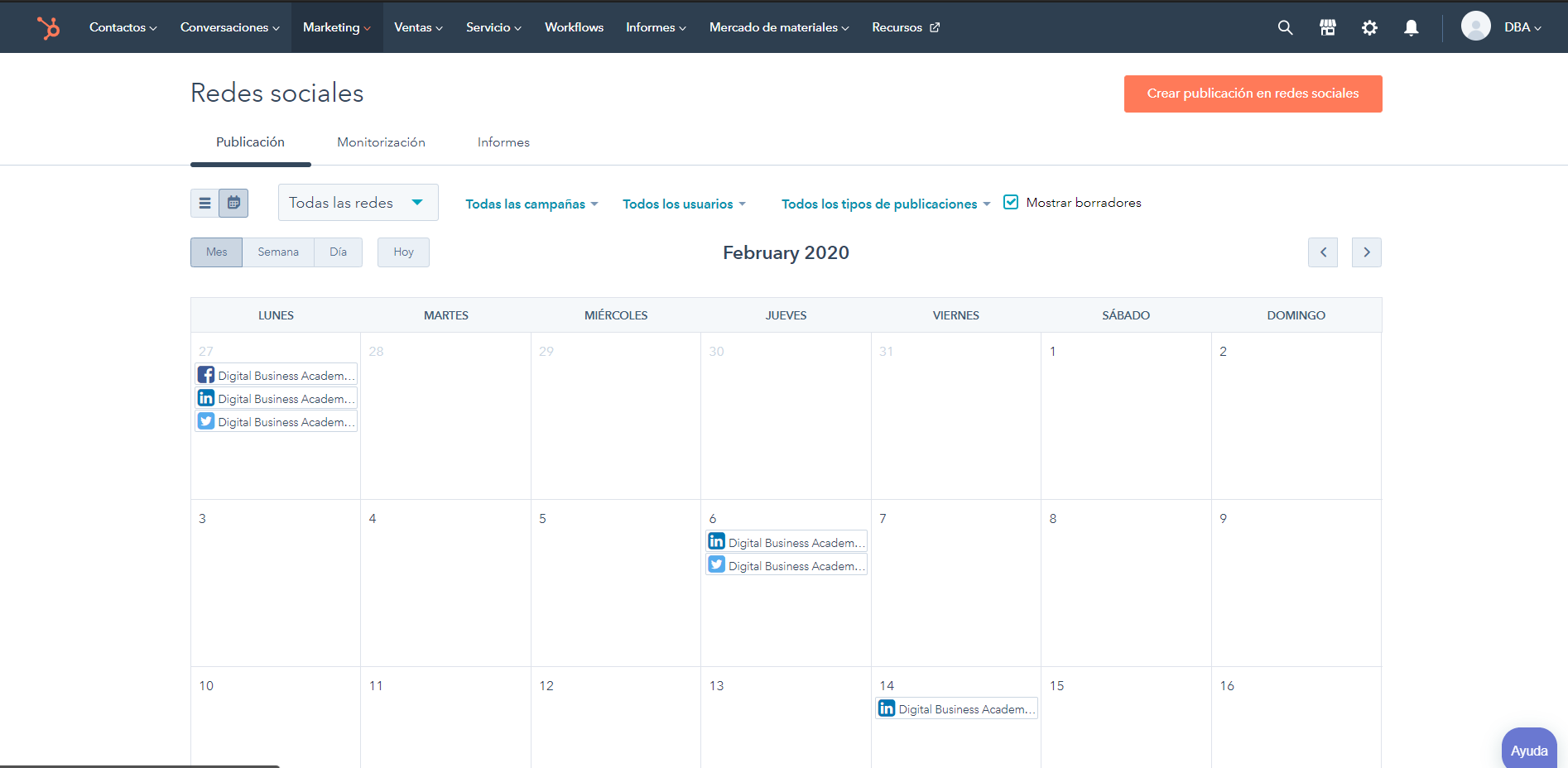Go to next month arrow

[x=1366, y=252]
